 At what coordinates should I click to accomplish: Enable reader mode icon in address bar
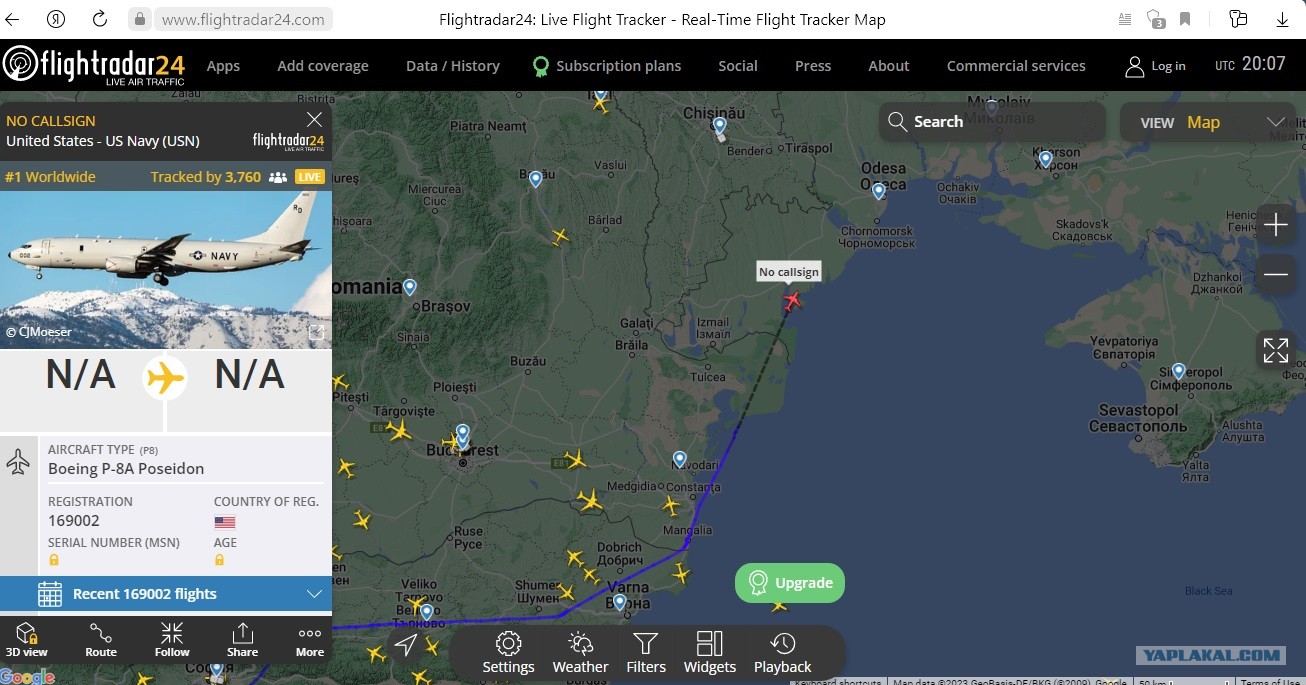[x=1125, y=19]
